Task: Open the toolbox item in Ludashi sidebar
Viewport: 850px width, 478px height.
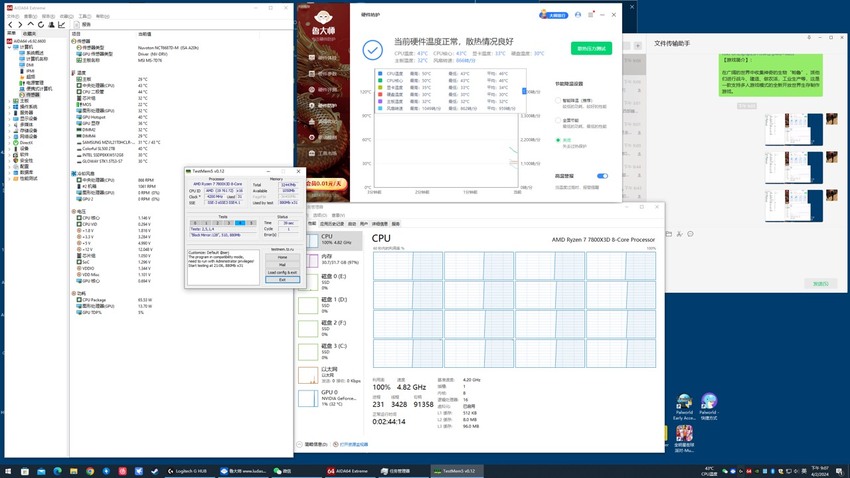Action: pyautogui.click(x=324, y=153)
